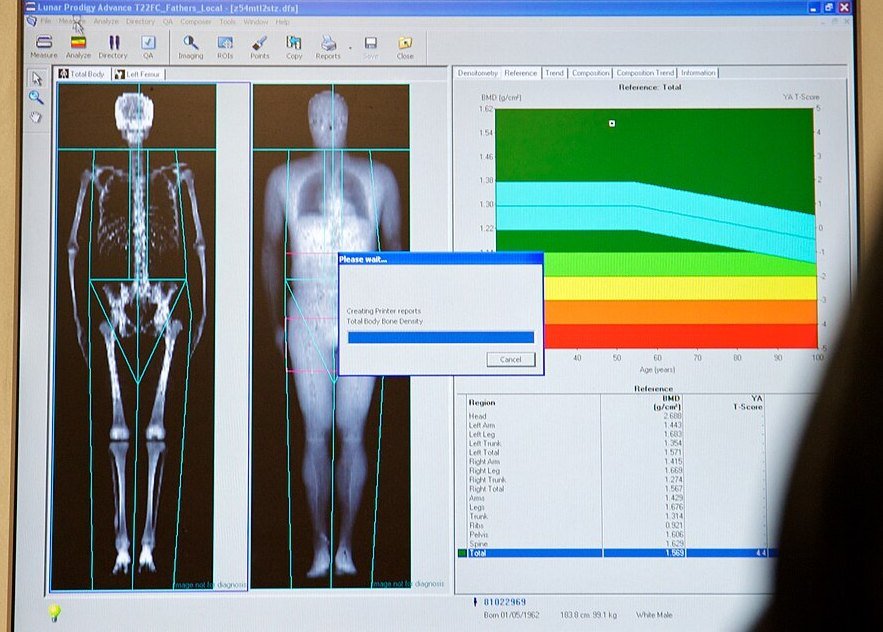Select the highlighted Total row

coord(617,553)
